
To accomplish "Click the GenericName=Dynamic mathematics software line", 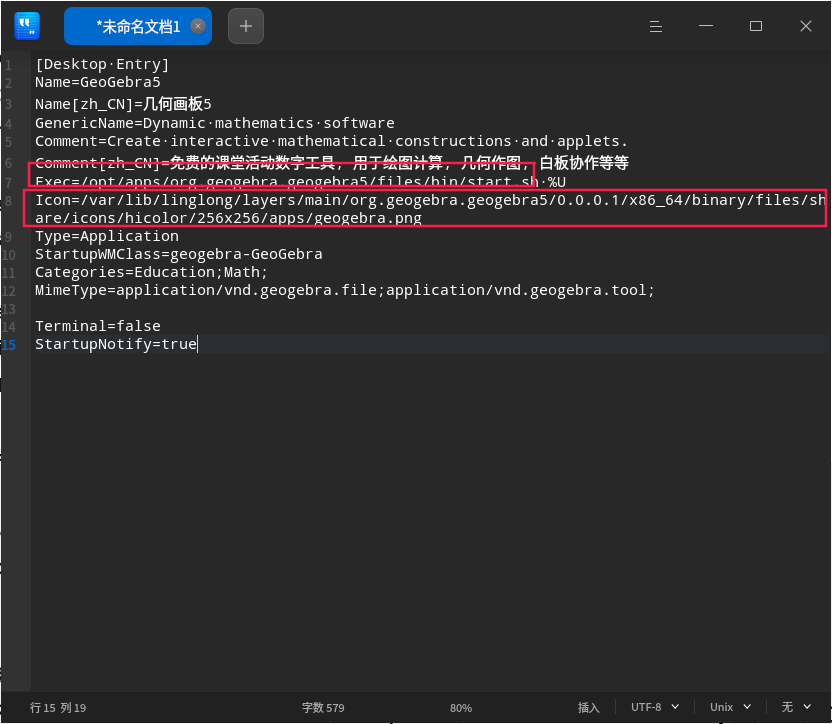I will [214, 123].
